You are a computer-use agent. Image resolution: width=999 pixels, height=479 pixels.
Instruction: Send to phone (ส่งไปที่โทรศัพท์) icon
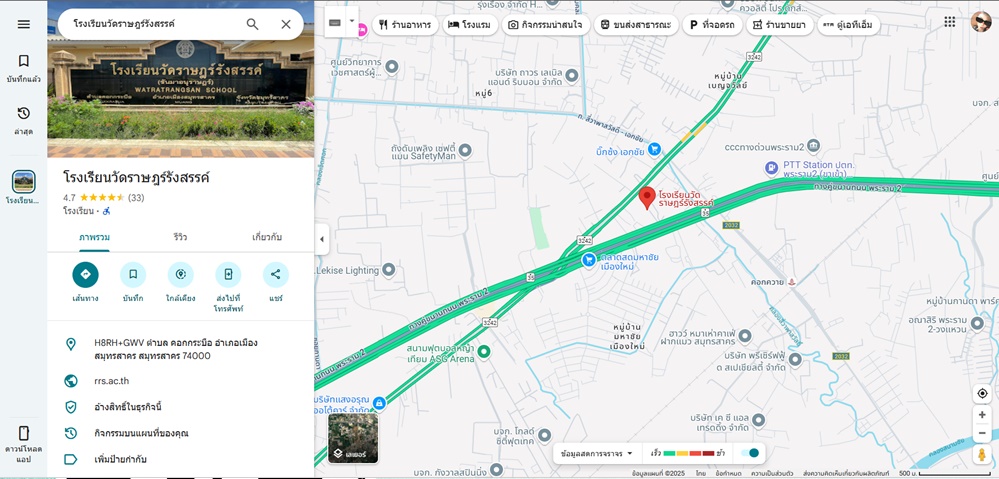coord(228,275)
